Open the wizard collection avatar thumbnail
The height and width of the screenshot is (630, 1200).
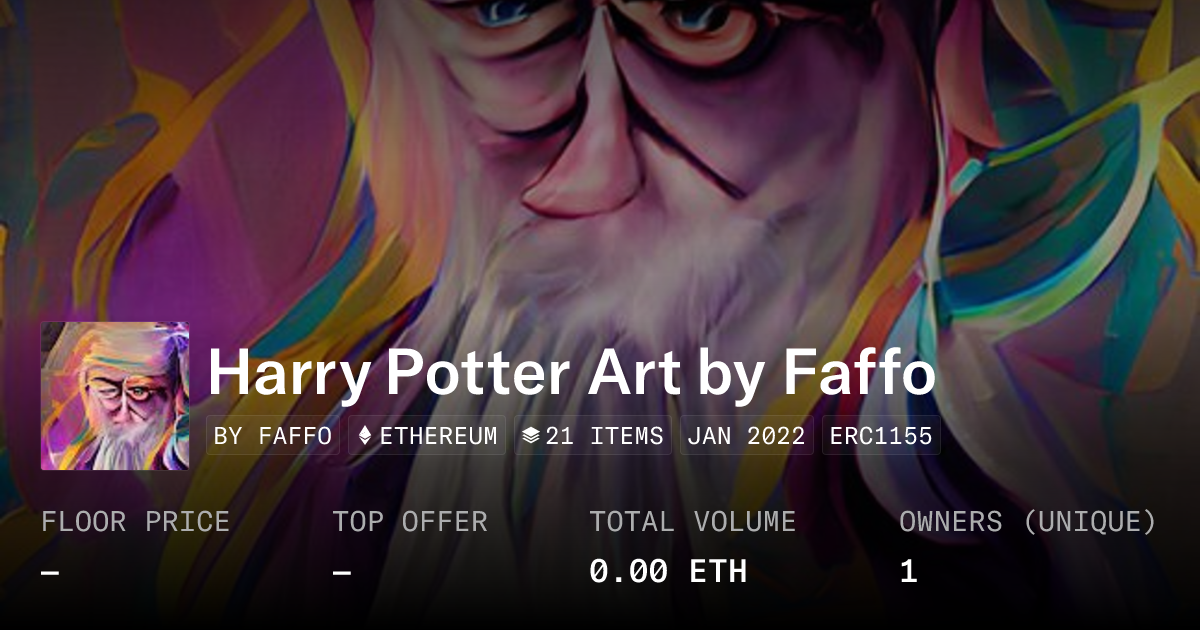[x=115, y=396]
